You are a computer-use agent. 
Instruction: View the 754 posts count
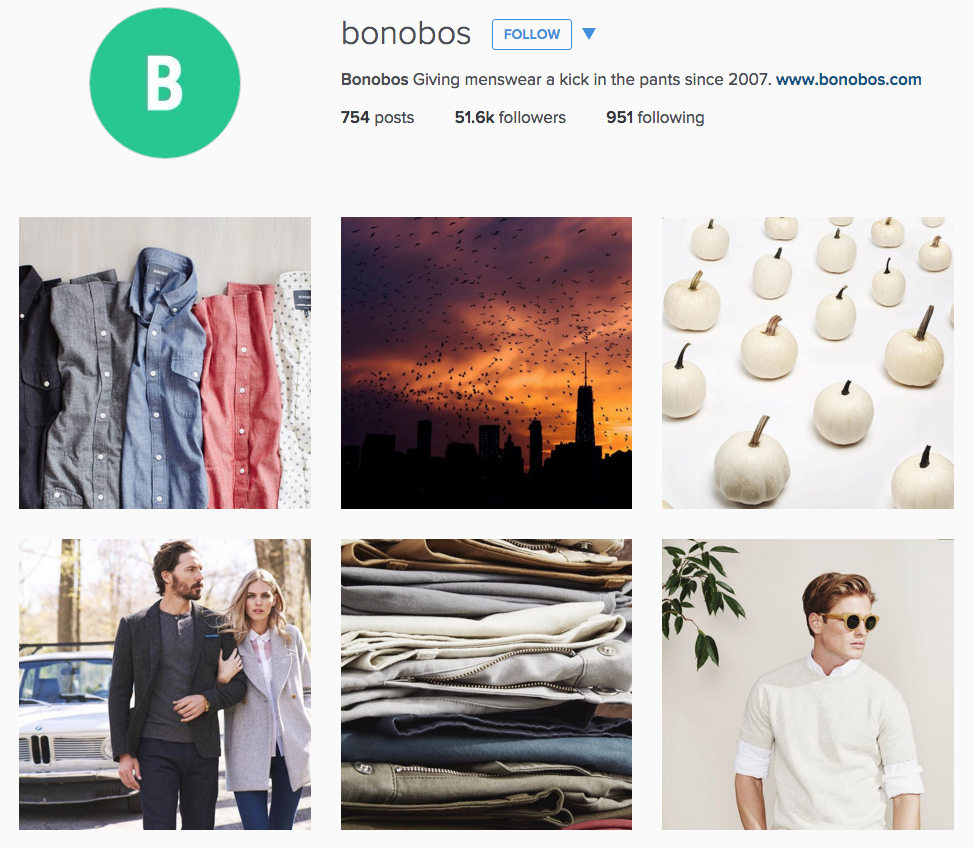(377, 117)
